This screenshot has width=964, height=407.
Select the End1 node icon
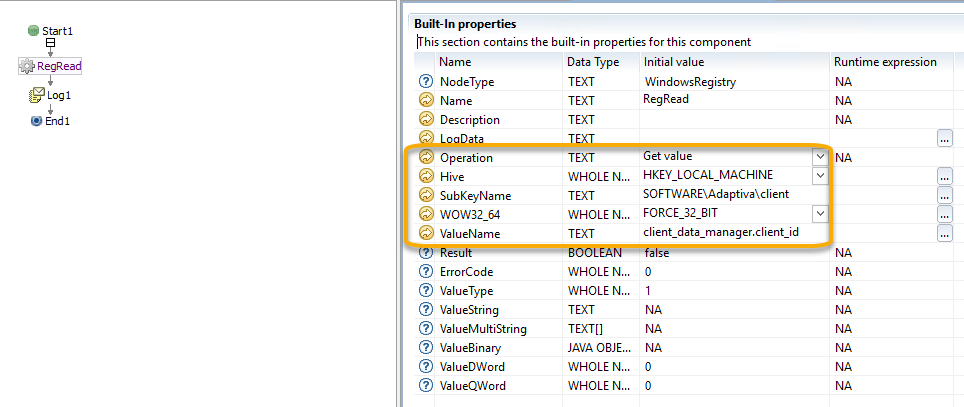(36, 121)
